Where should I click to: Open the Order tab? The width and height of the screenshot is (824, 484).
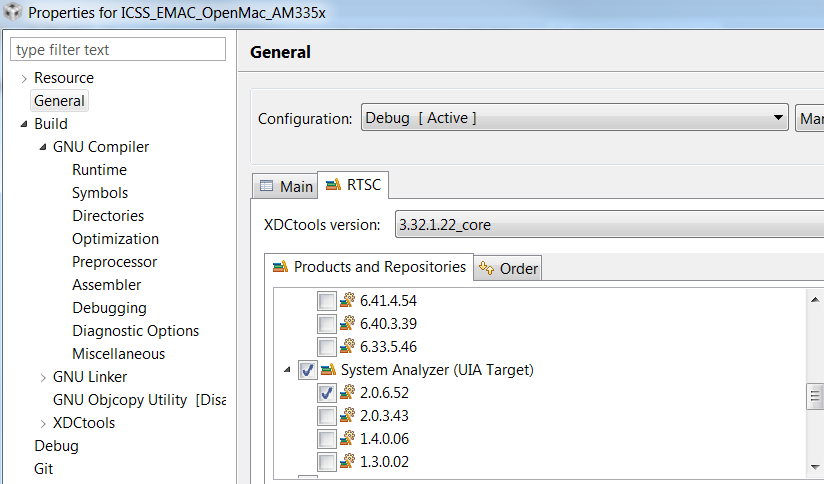click(x=509, y=268)
